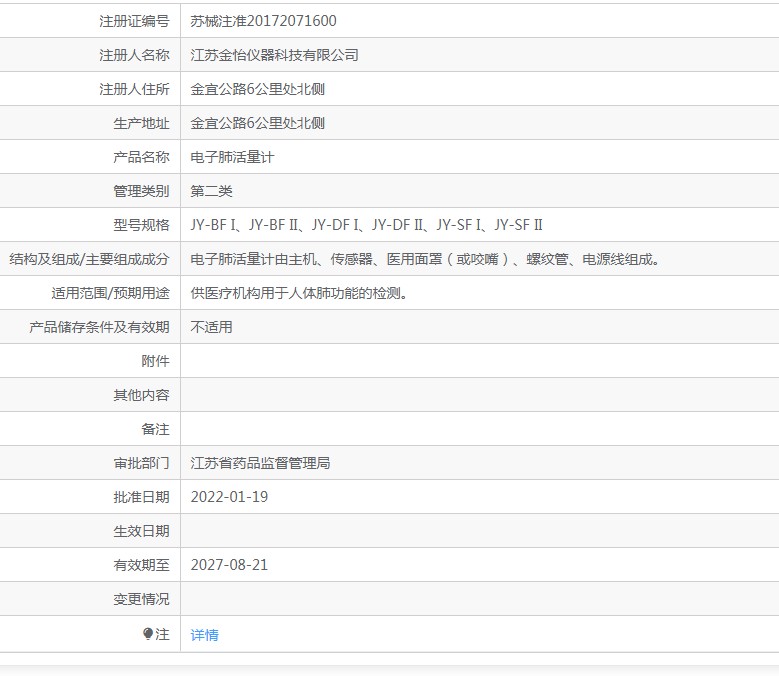Click the 备注 label
Screen dimensions: 779x676
[x=156, y=429]
